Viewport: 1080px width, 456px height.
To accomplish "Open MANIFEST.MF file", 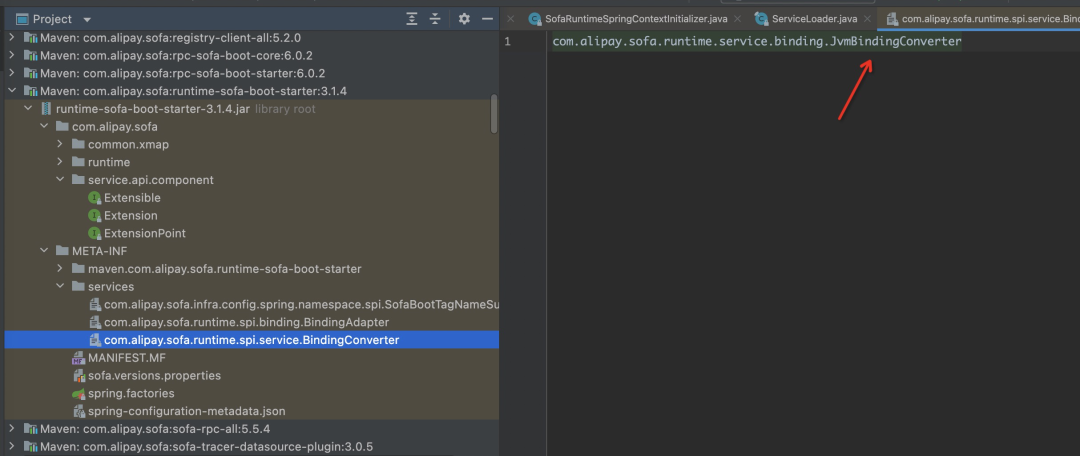I will coord(127,357).
